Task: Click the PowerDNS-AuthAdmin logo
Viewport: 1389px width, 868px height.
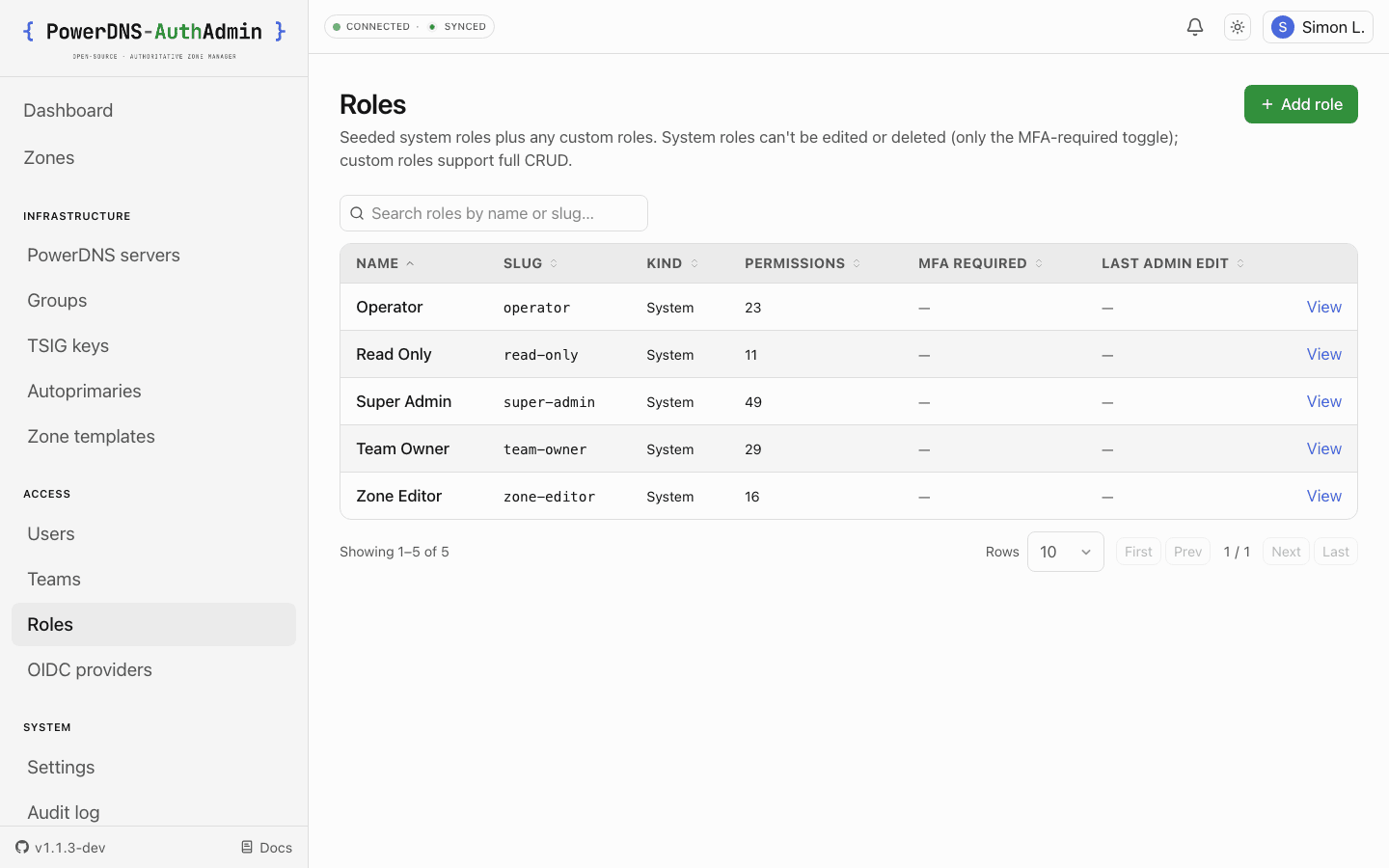Action: click(x=154, y=39)
